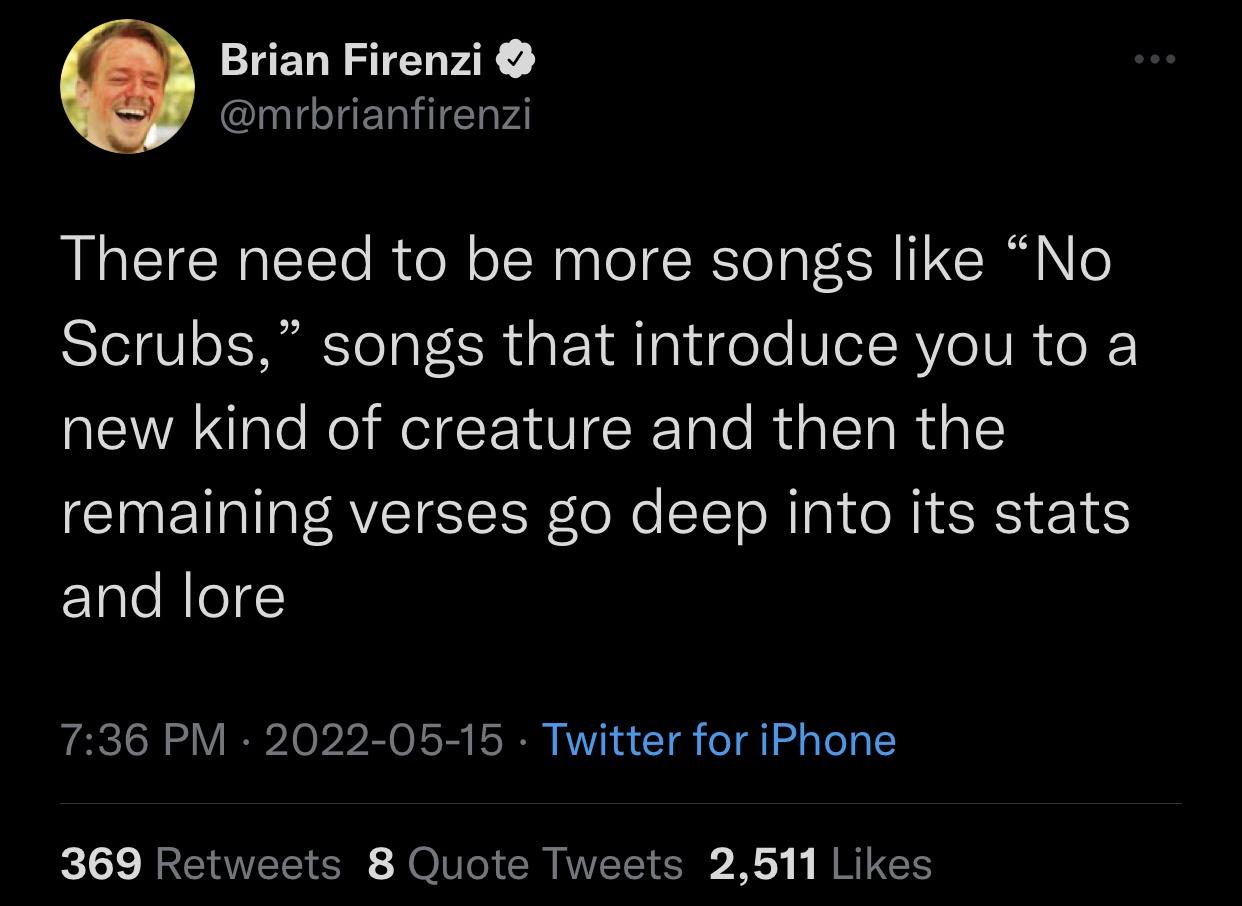Viewport: 1242px width, 906px height.
Task: Click the number 369 retweet count
Action: pos(101,864)
